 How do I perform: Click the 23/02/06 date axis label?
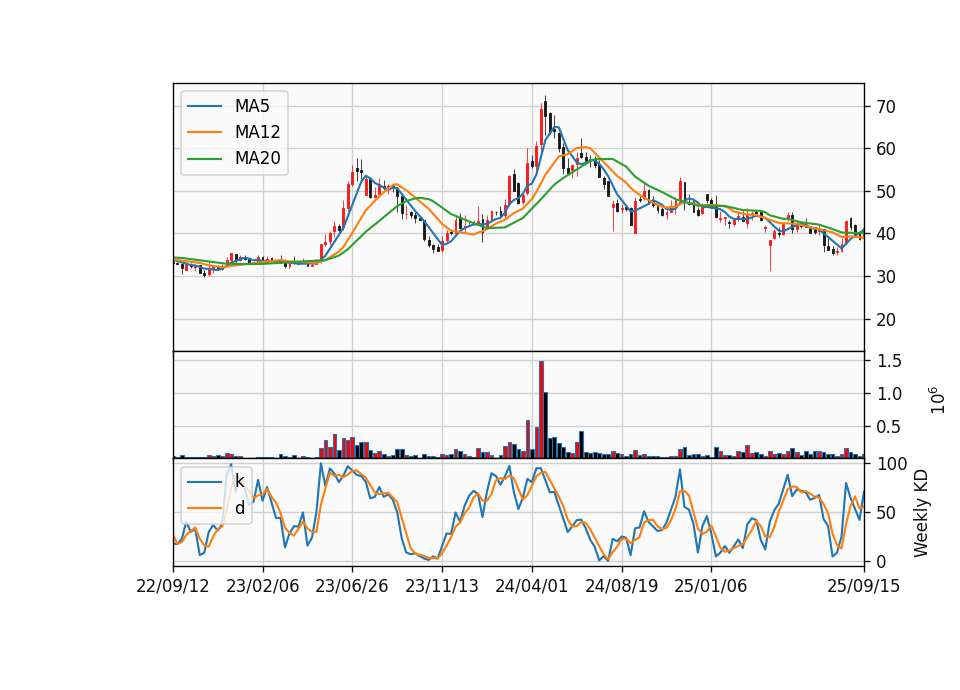tap(263, 586)
